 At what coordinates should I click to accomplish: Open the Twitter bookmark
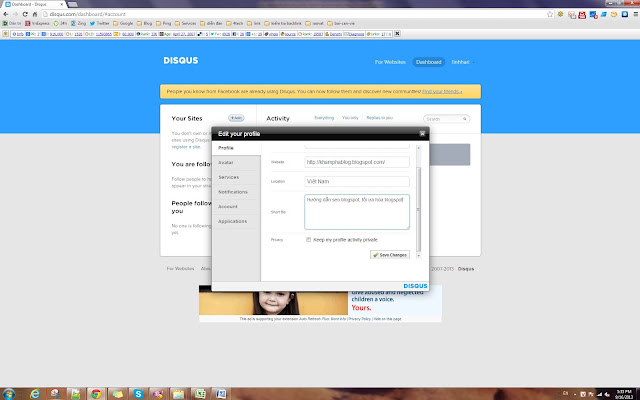coord(99,23)
